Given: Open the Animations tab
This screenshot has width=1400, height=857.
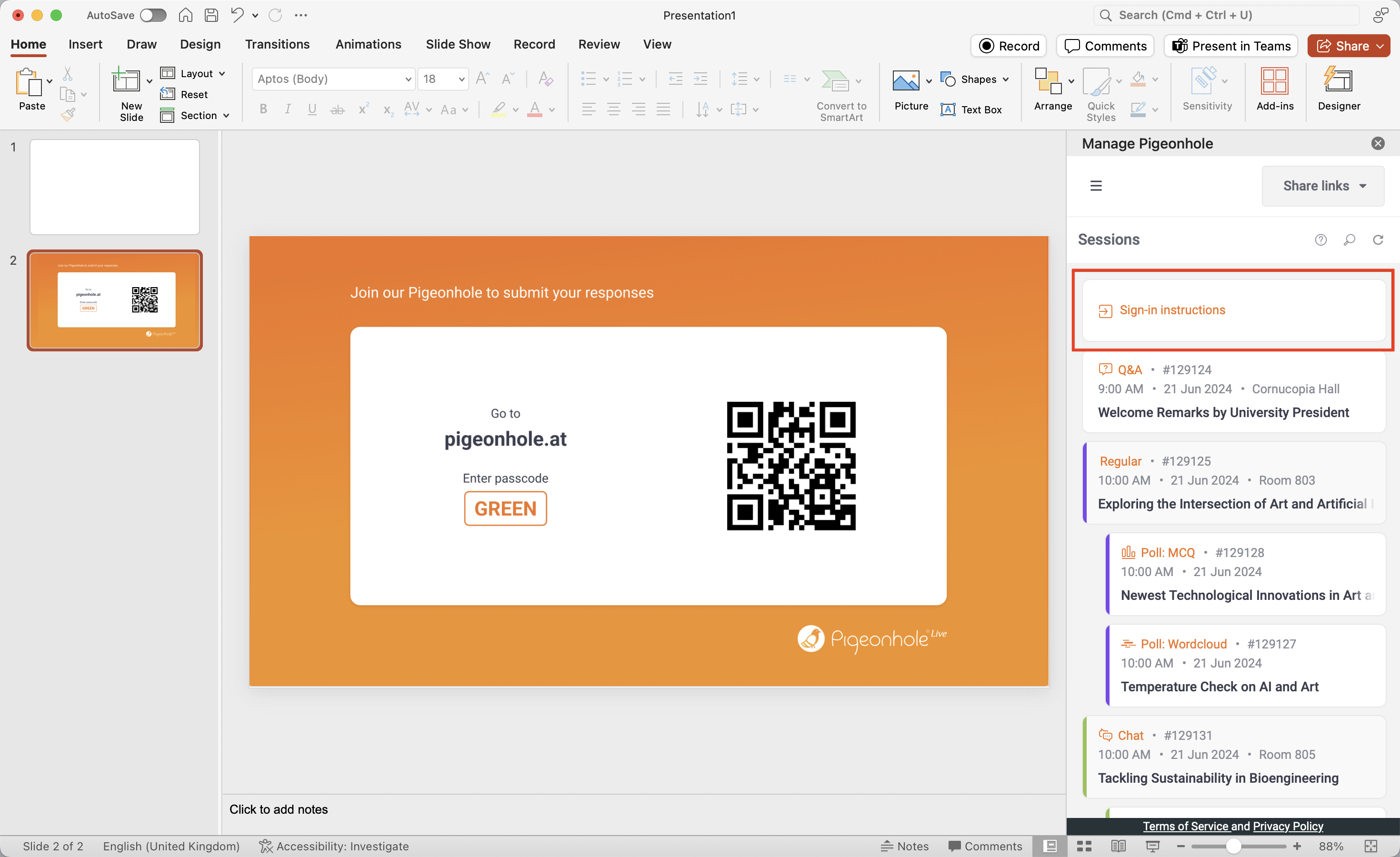Looking at the screenshot, I should (368, 44).
